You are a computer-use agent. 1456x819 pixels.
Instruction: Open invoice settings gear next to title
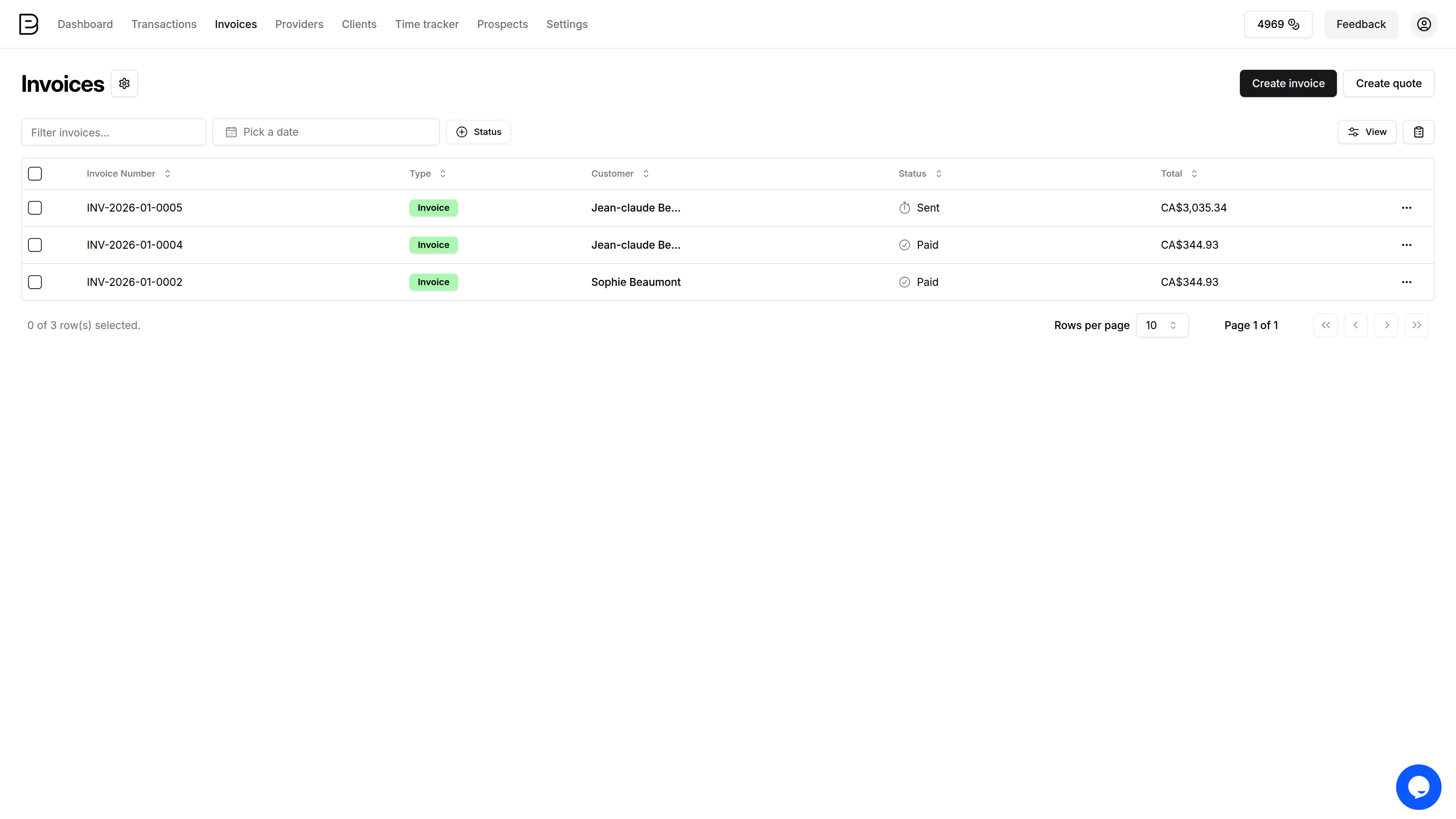[124, 84]
